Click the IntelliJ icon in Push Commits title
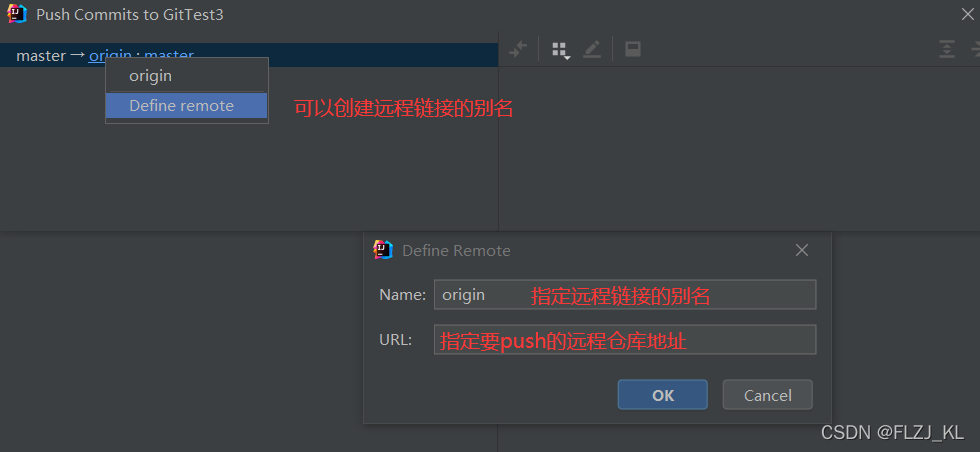Screen dimensions: 980x452 point(17,14)
